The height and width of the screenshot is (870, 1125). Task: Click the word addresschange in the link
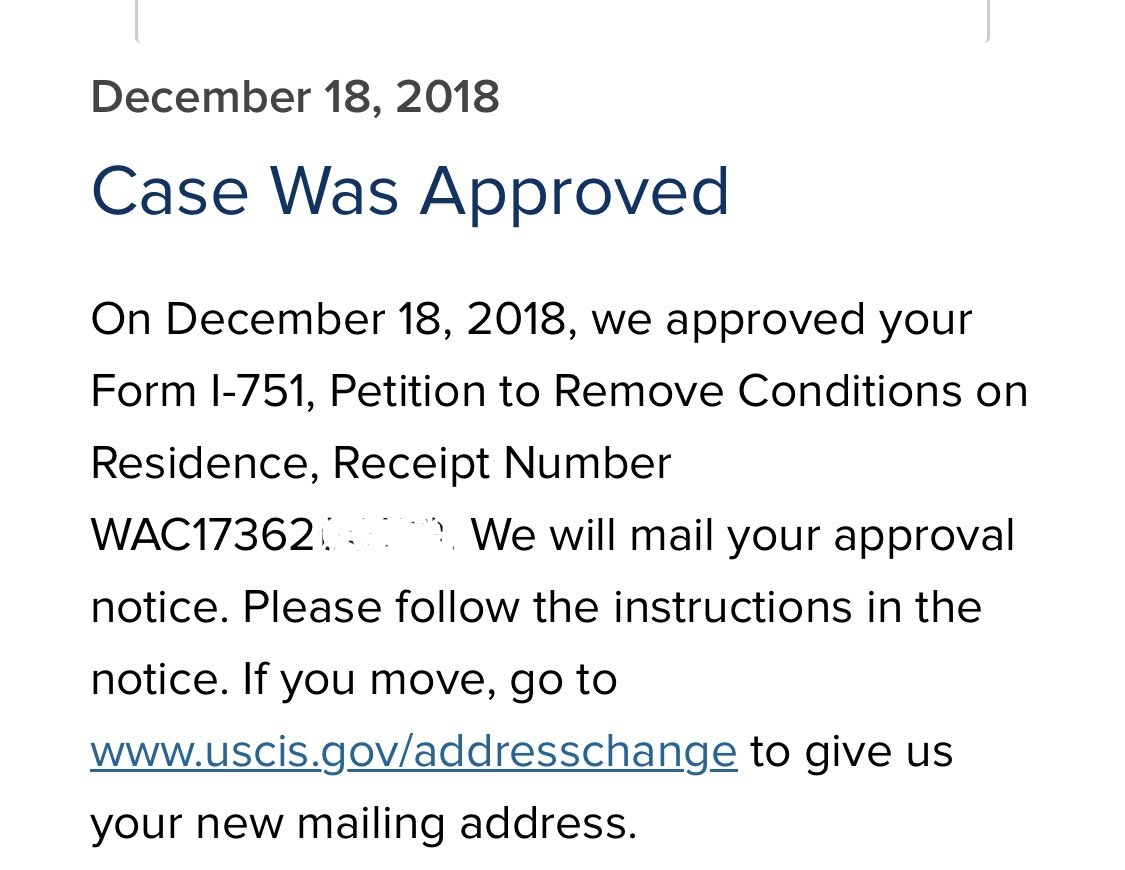(x=575, y=752)
